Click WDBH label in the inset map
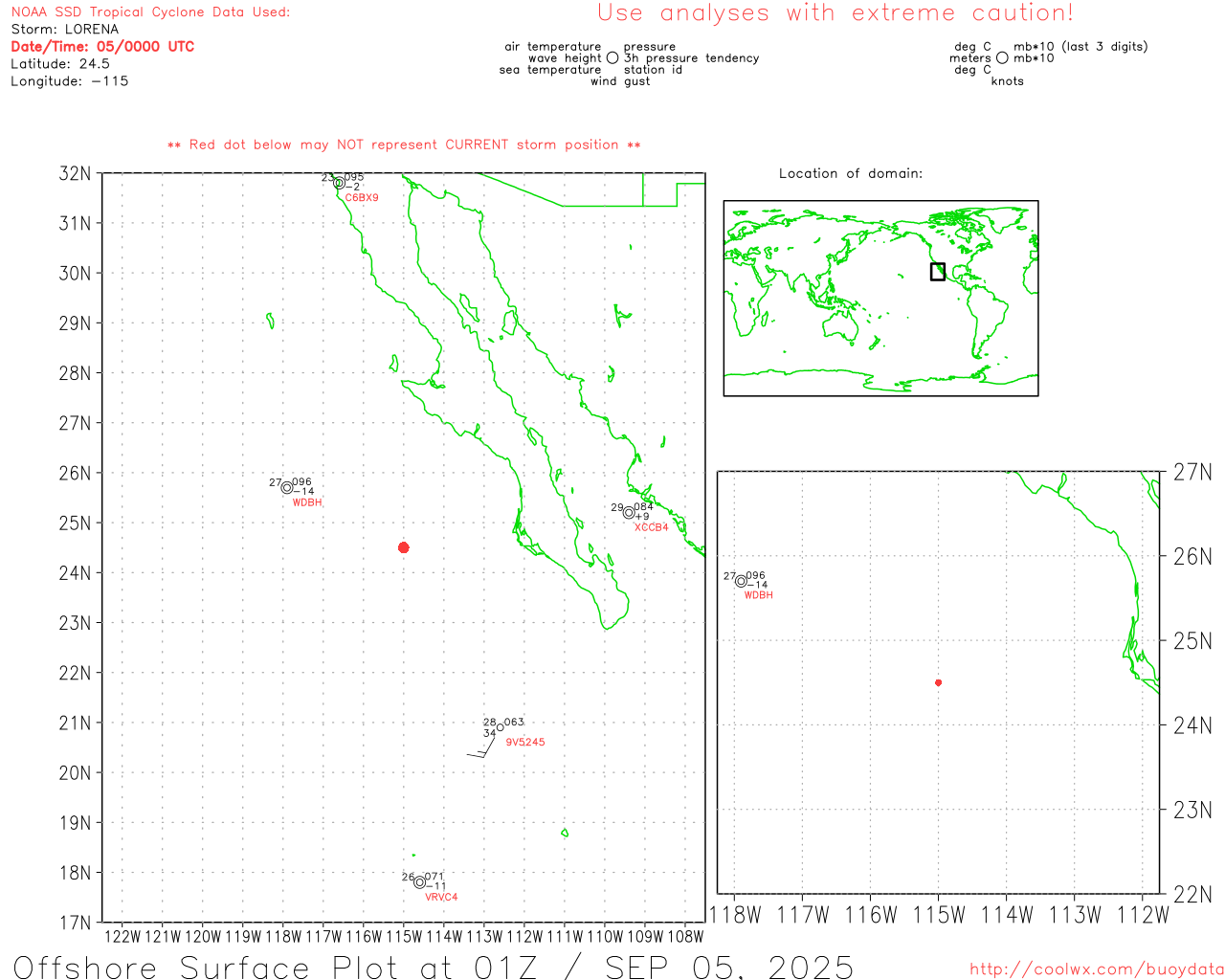This screenshot has width=1225, height=980. click(x=759, y=595)
